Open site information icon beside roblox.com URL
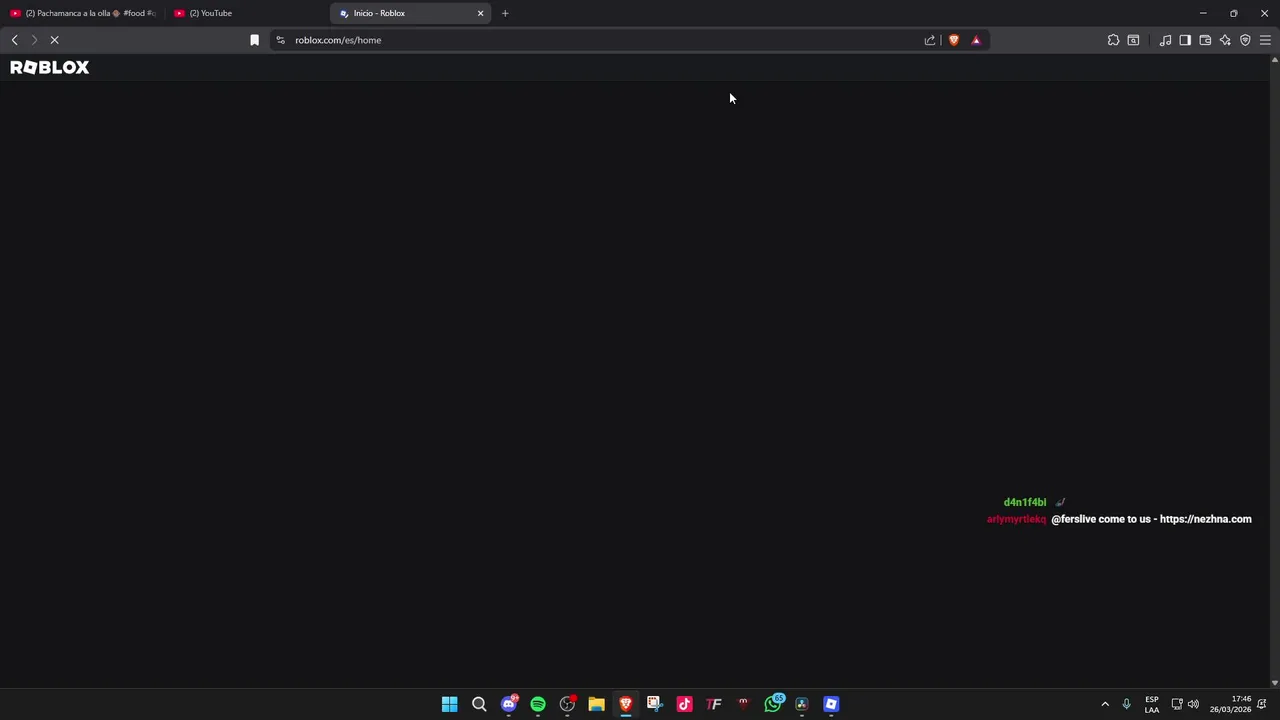 [280, 40]
